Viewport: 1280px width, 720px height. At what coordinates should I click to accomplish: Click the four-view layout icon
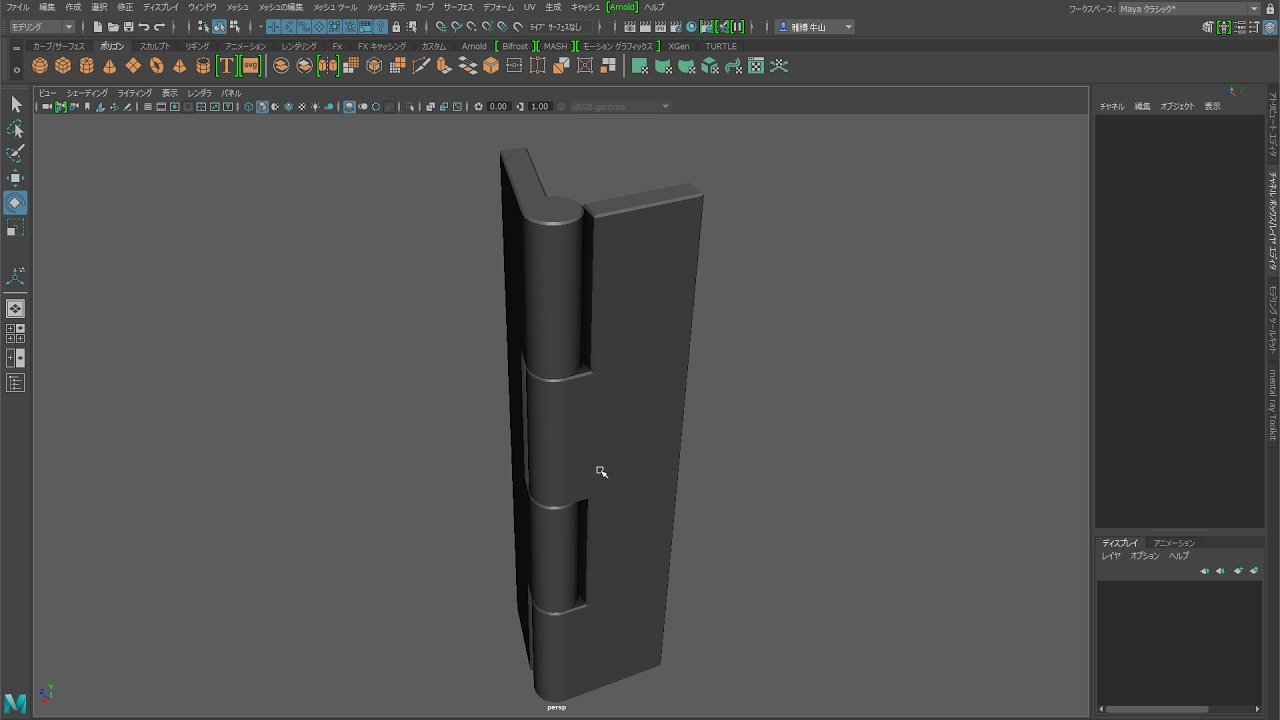pos(15,333)
